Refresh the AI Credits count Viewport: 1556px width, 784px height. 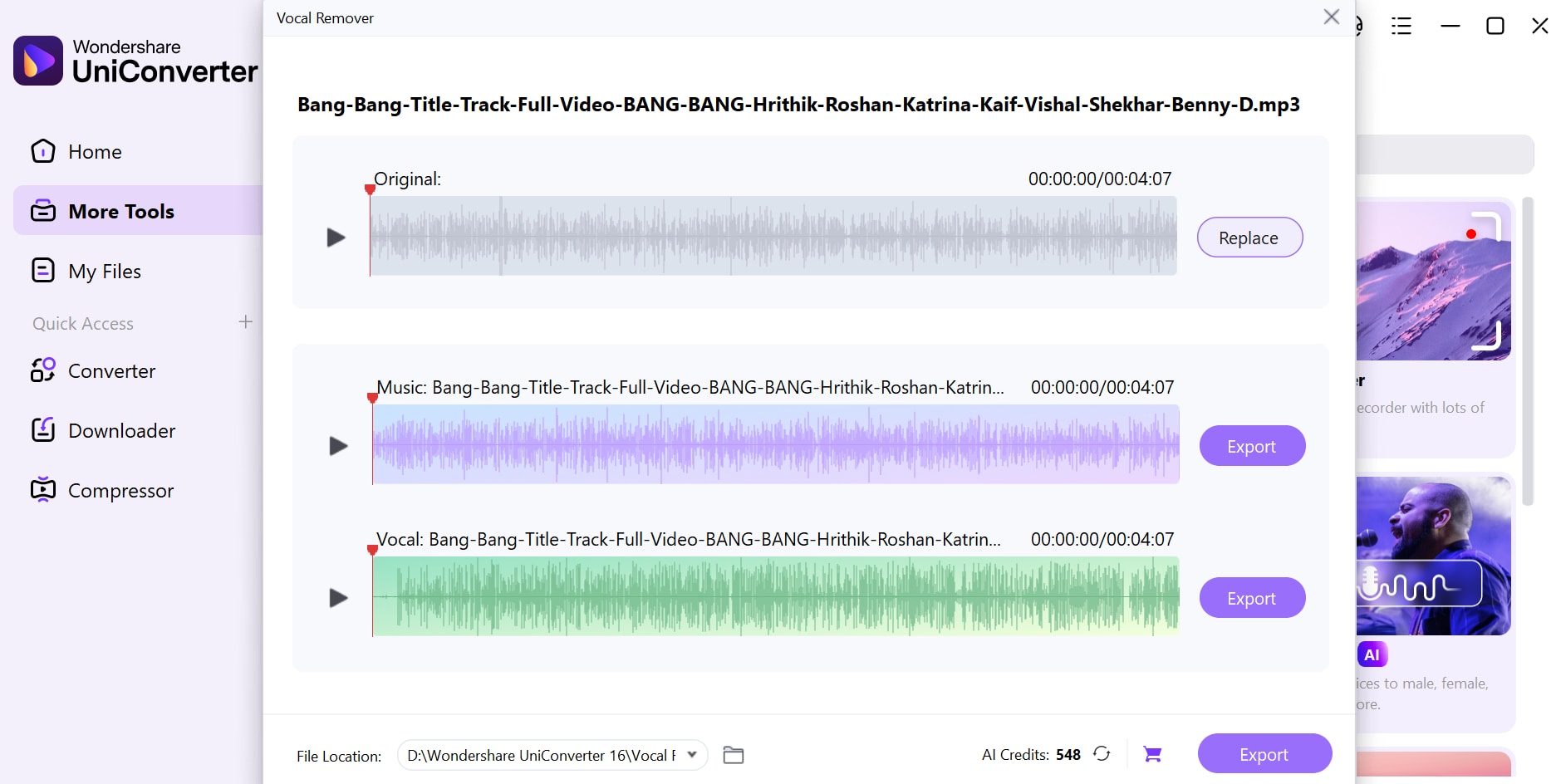pos(1102,754)
